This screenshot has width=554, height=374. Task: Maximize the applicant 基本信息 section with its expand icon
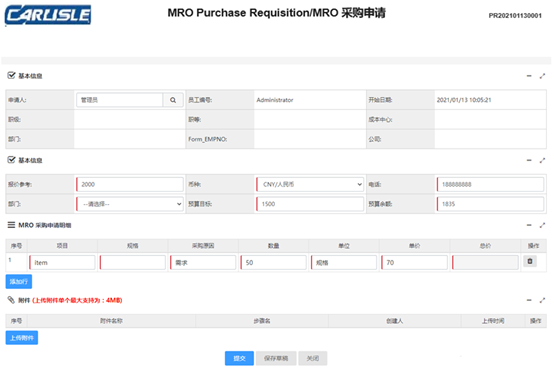click(542, 76)
